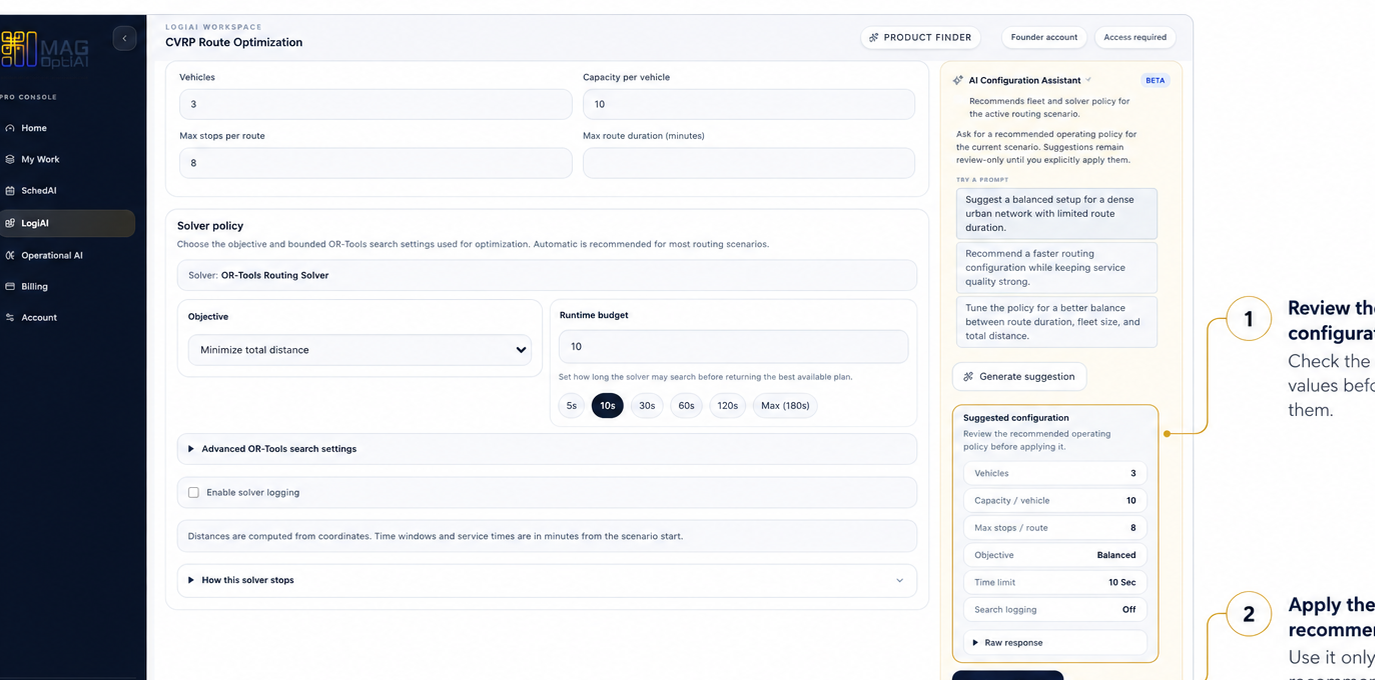This screenshot has width=1375, height=680.
Task: Open the Product Finder button
Action: [x=920, y=37]
